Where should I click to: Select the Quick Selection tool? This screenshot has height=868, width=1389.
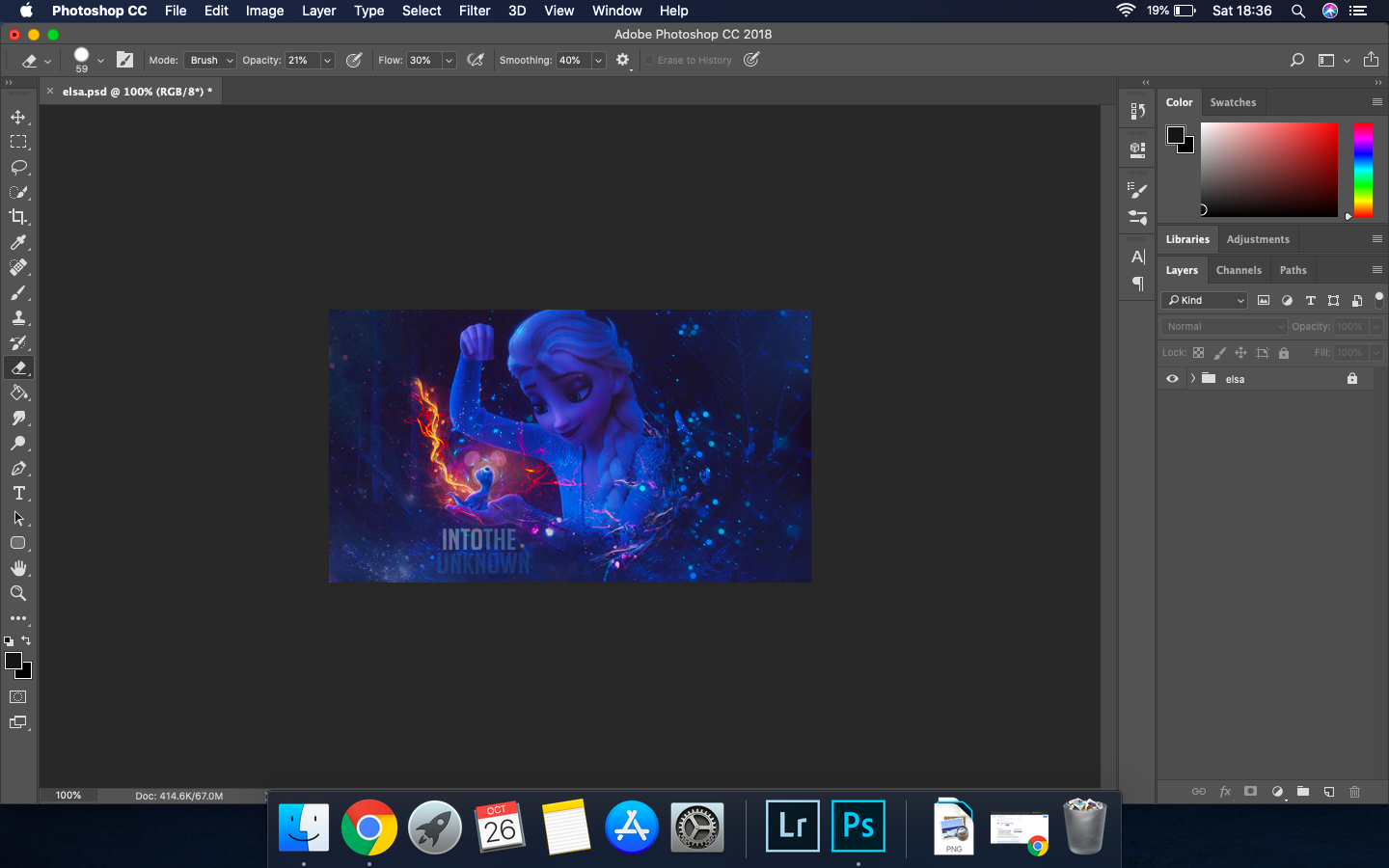click(x=18, y=192)
